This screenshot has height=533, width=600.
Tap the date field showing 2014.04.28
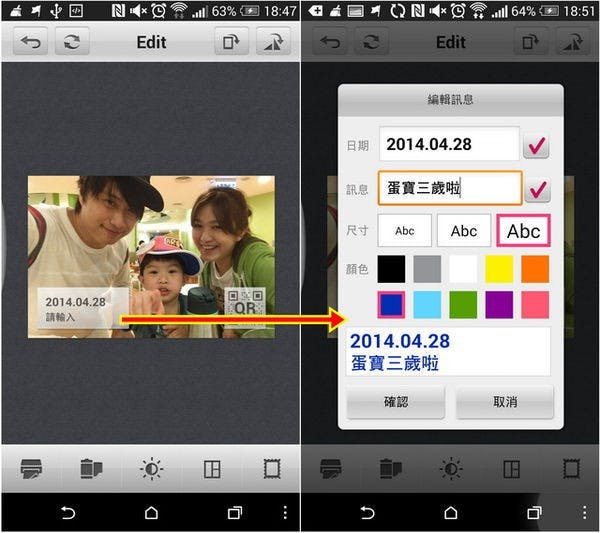(x=449, y=144)
